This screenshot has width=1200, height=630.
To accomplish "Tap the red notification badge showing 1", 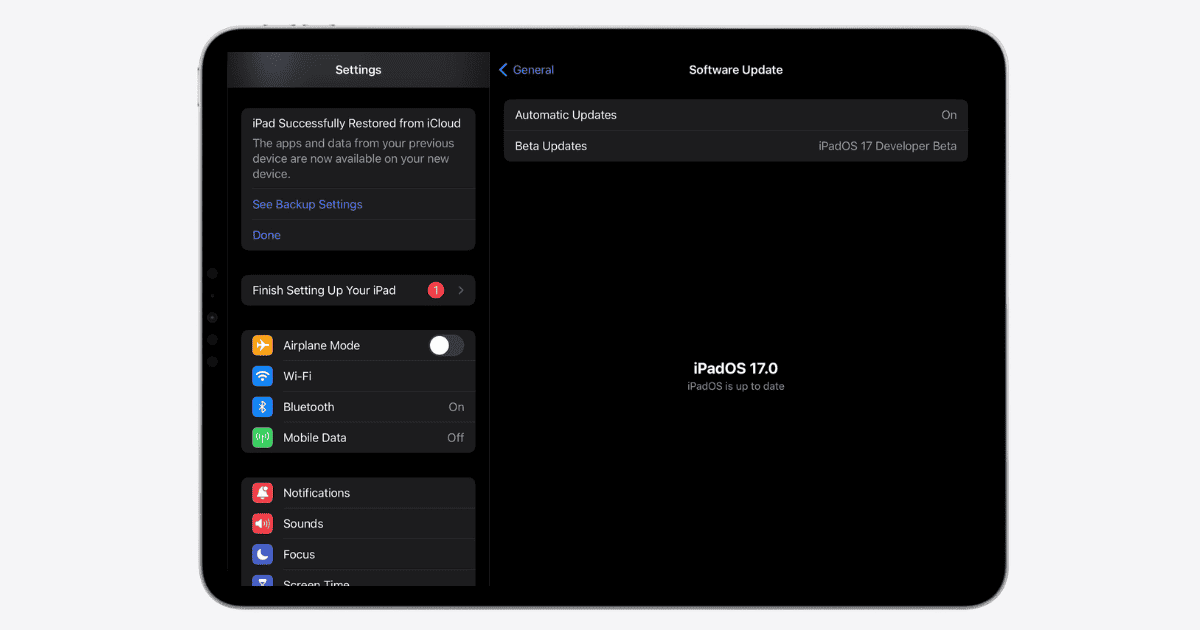I will pyautogui.click(x=435, y=291).
